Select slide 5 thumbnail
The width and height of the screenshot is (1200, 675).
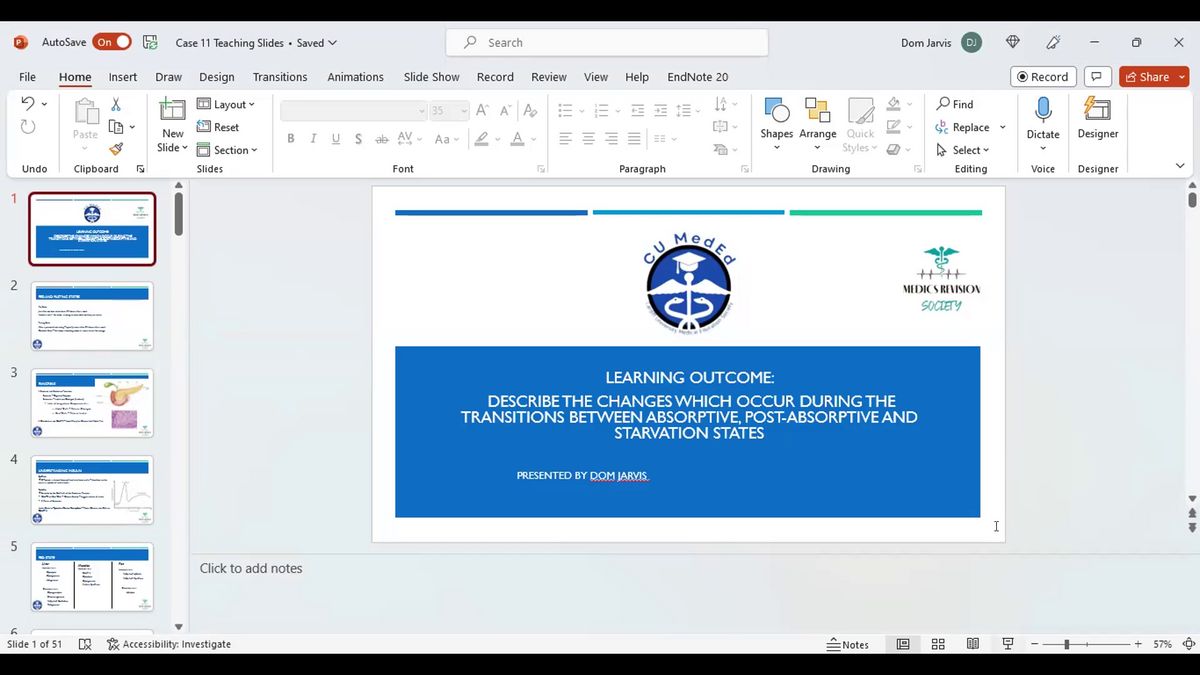92,577
